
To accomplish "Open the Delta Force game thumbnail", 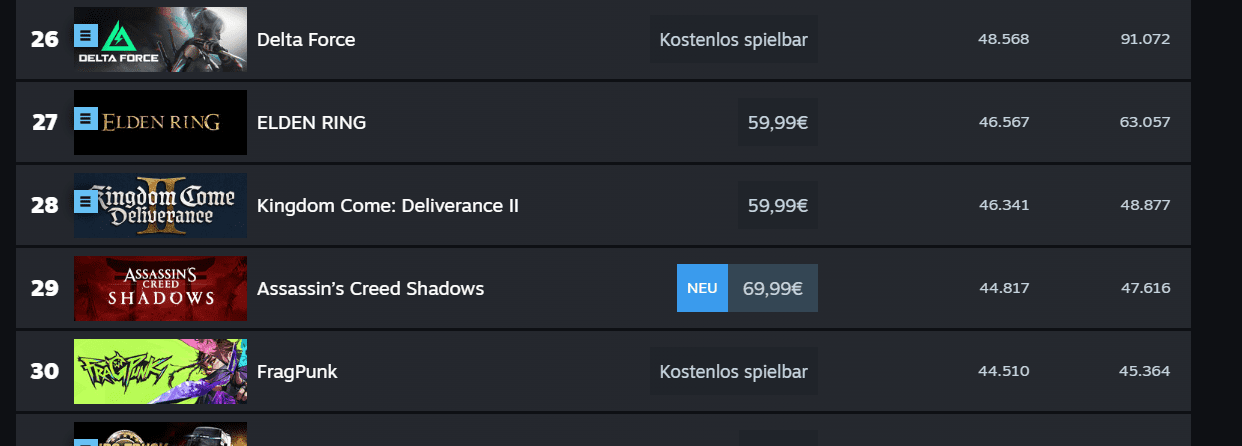I will pos(160,40).
